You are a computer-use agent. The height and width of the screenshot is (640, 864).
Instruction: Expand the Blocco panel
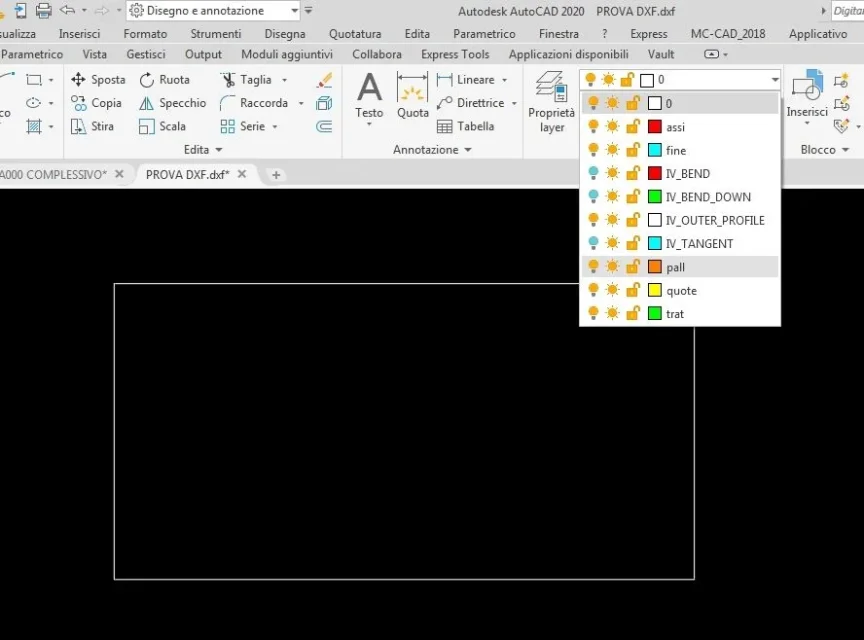(824, 149)
